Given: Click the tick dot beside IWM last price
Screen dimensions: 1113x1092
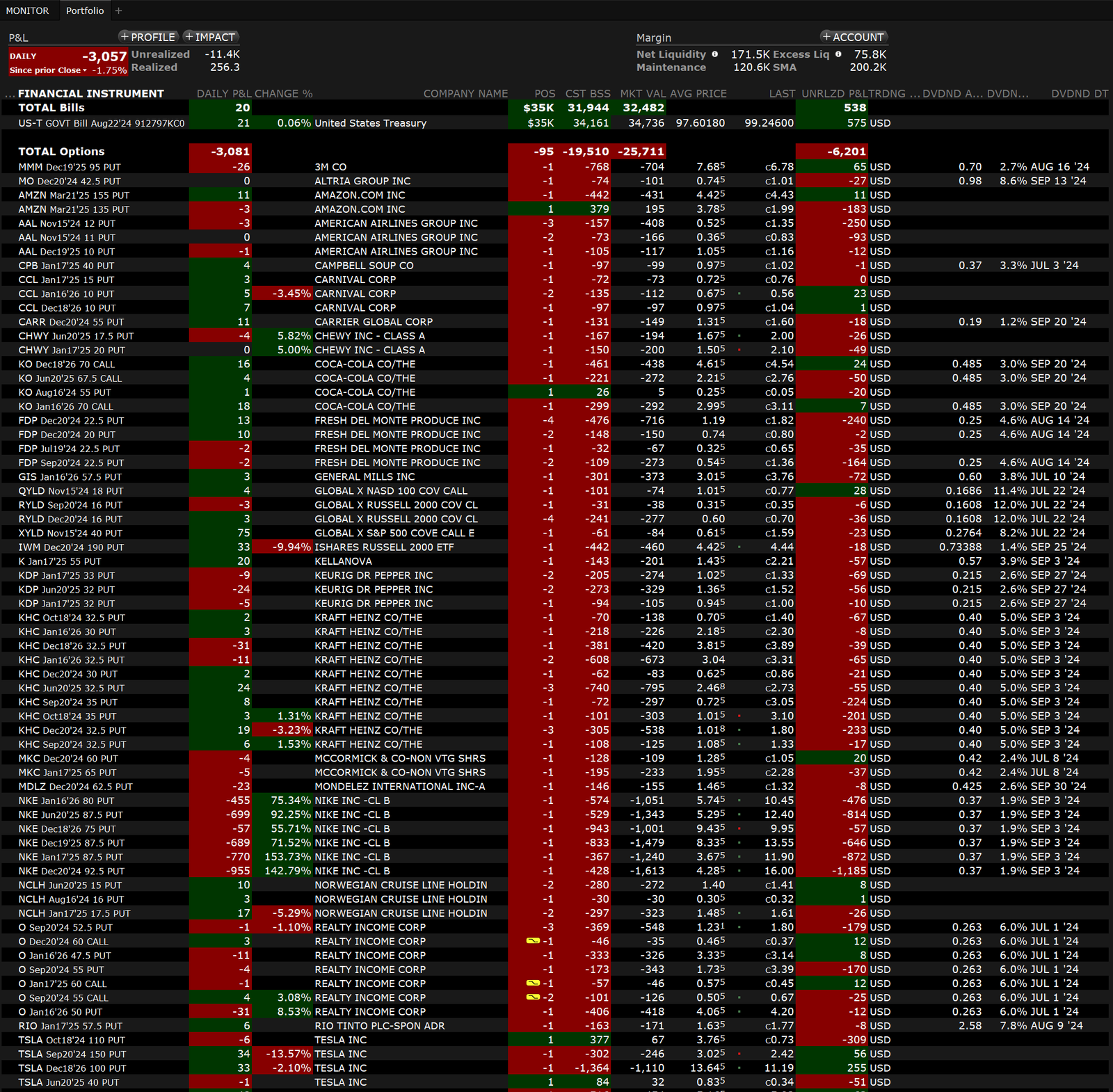Looking at the screenshot, I should tap(739, 547).
